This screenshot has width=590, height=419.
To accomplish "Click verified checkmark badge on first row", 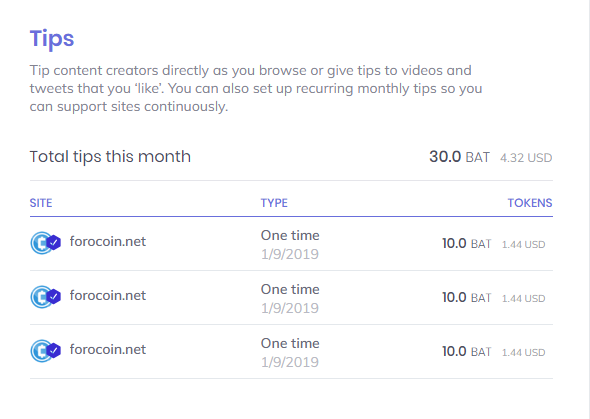I will point(54,243).
